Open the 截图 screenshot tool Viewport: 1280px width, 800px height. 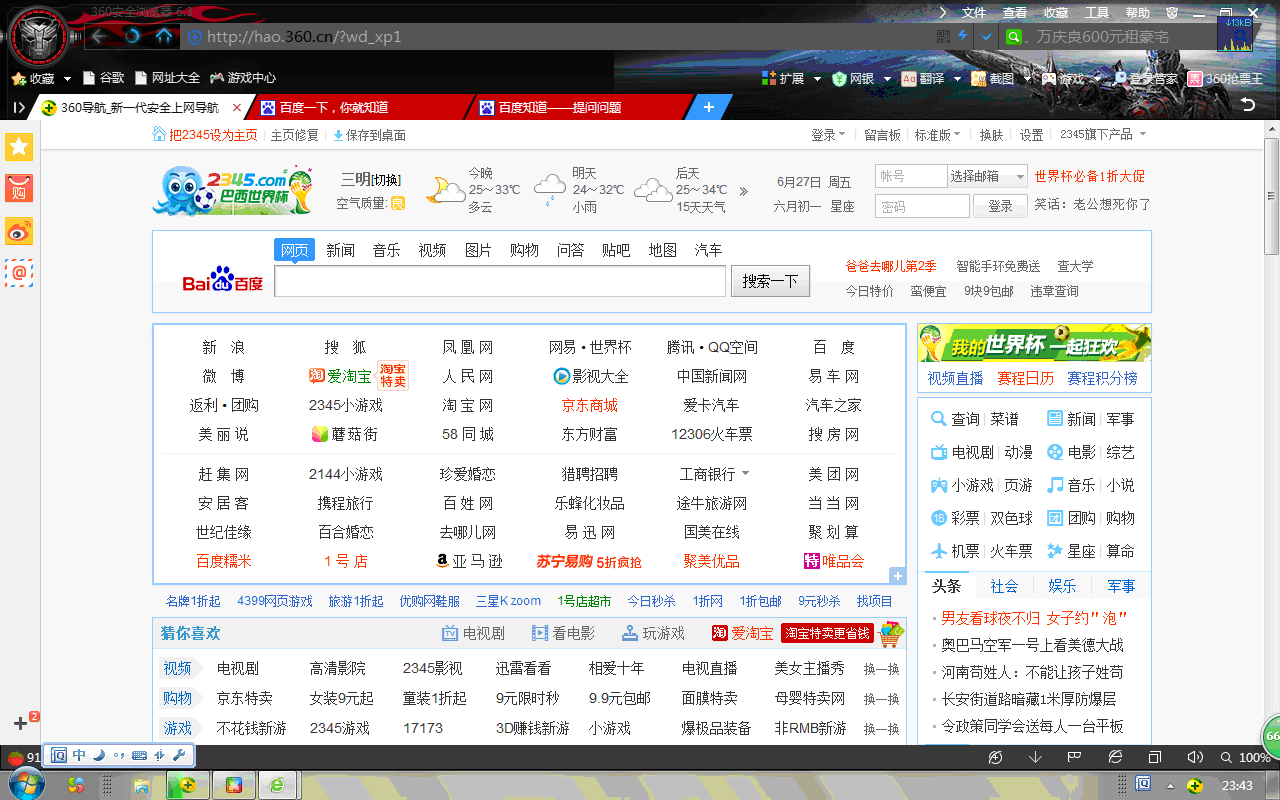pyautogui.click(x=992, y=78)
